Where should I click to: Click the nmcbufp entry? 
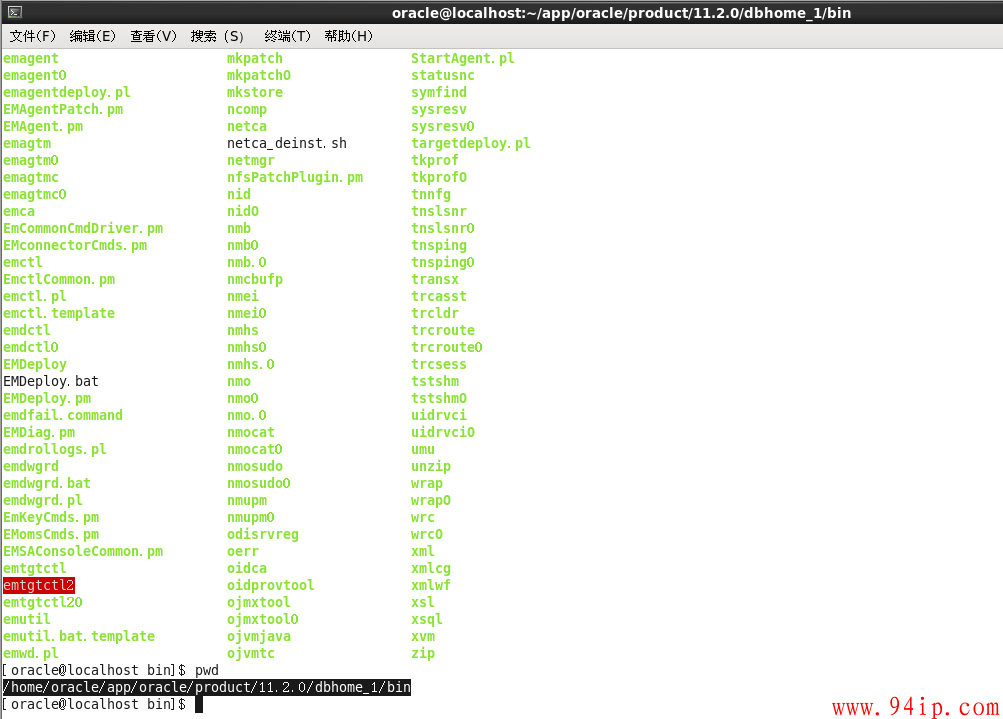255,280
